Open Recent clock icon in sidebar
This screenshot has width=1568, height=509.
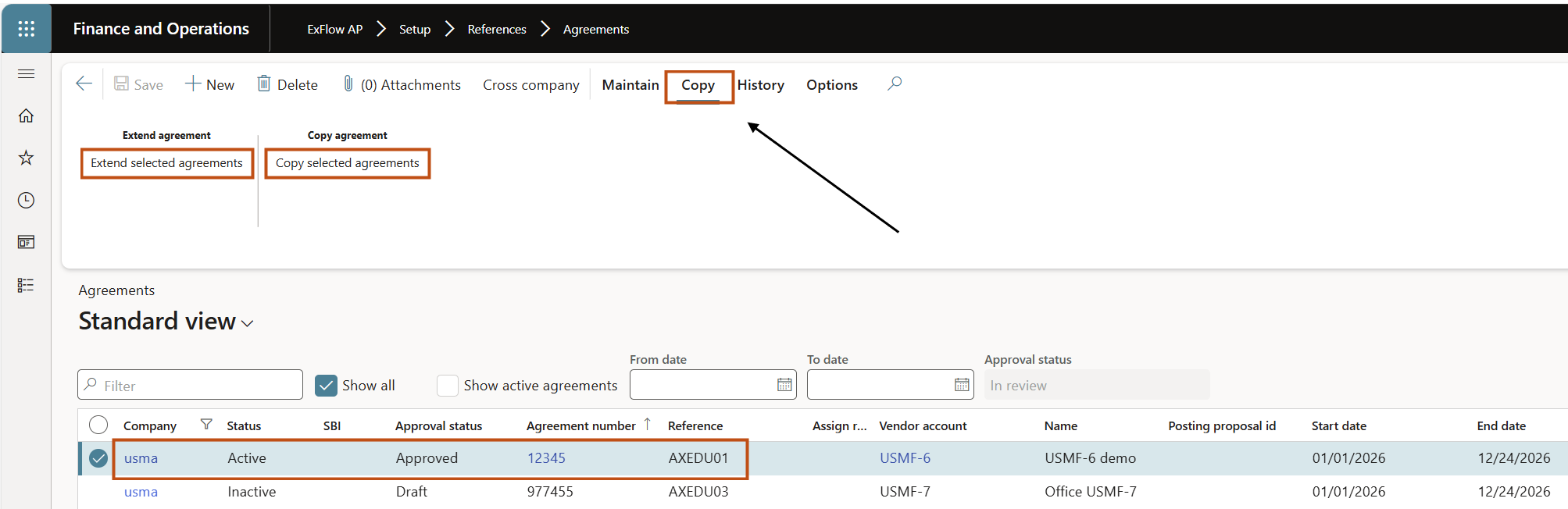click(26, 201)
